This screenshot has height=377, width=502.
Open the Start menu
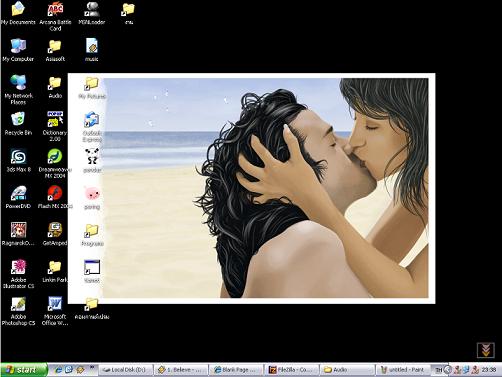pos(23,370)
